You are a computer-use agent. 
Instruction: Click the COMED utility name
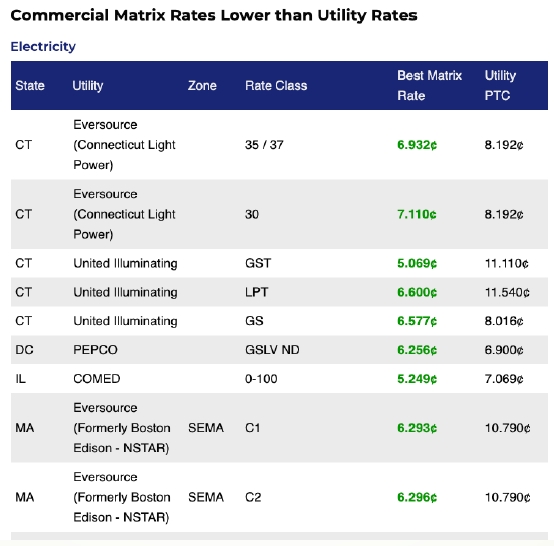(96, 379)
